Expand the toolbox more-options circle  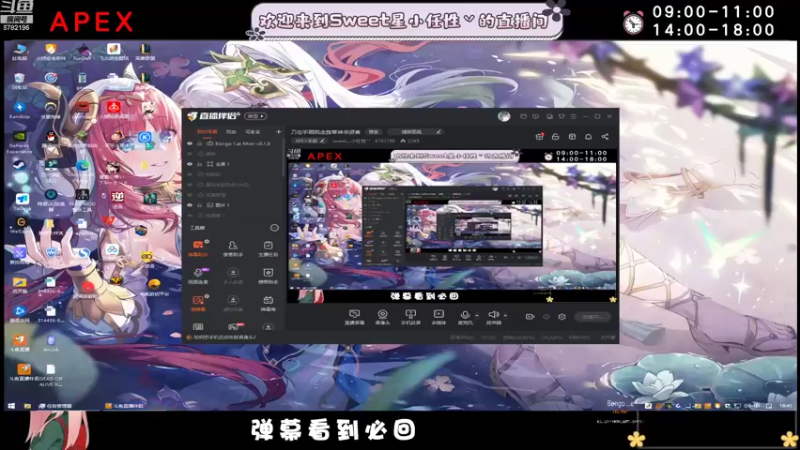(x=274, y=228)
